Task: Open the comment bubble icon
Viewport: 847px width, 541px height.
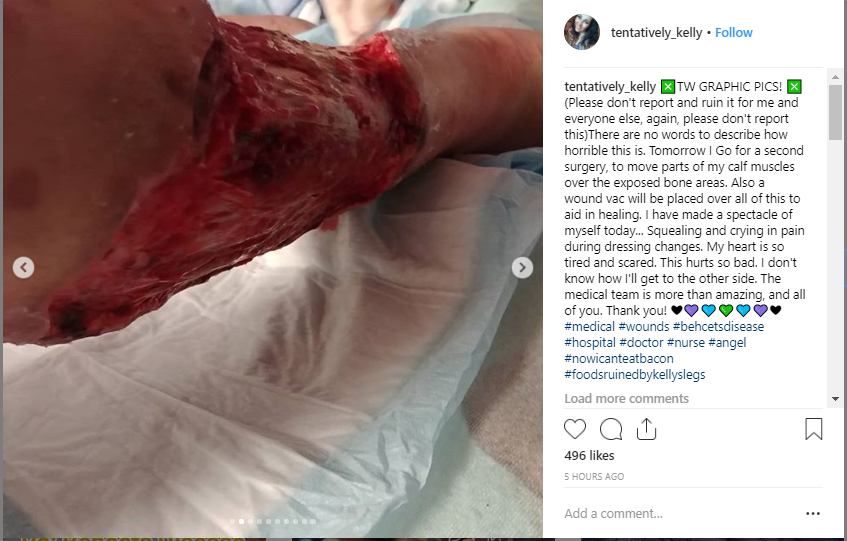Action: click(x=611, y=429)
